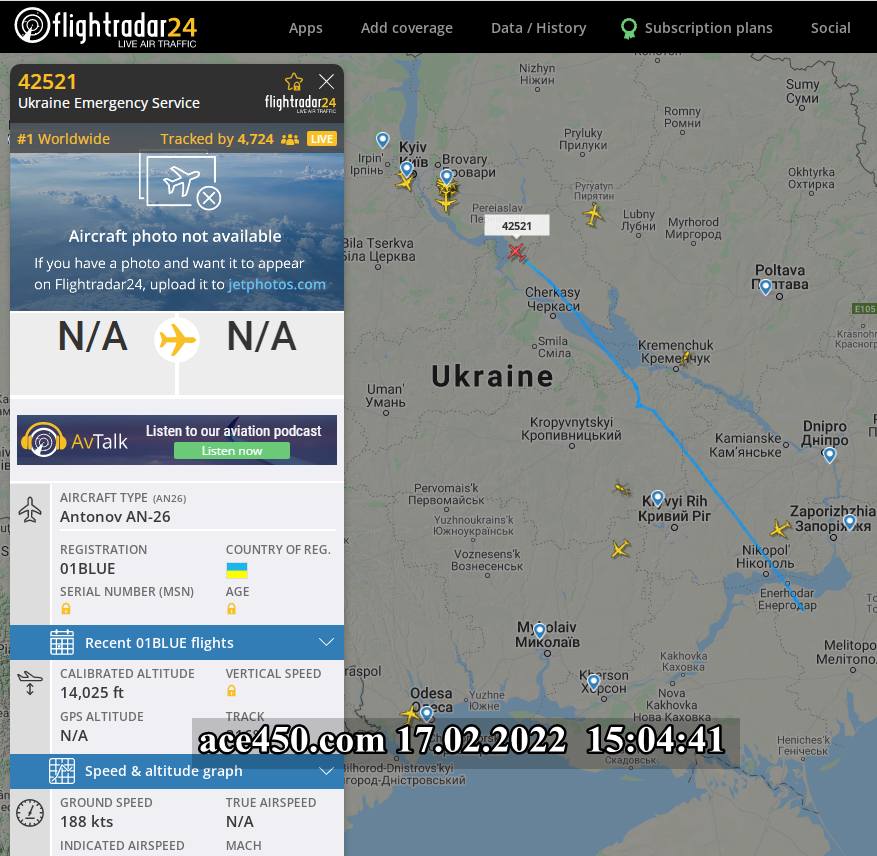The height and width of the screenshot is (856, 877).
Task: Click the LIVE badge in flight panel
Action: pos(322,139)
